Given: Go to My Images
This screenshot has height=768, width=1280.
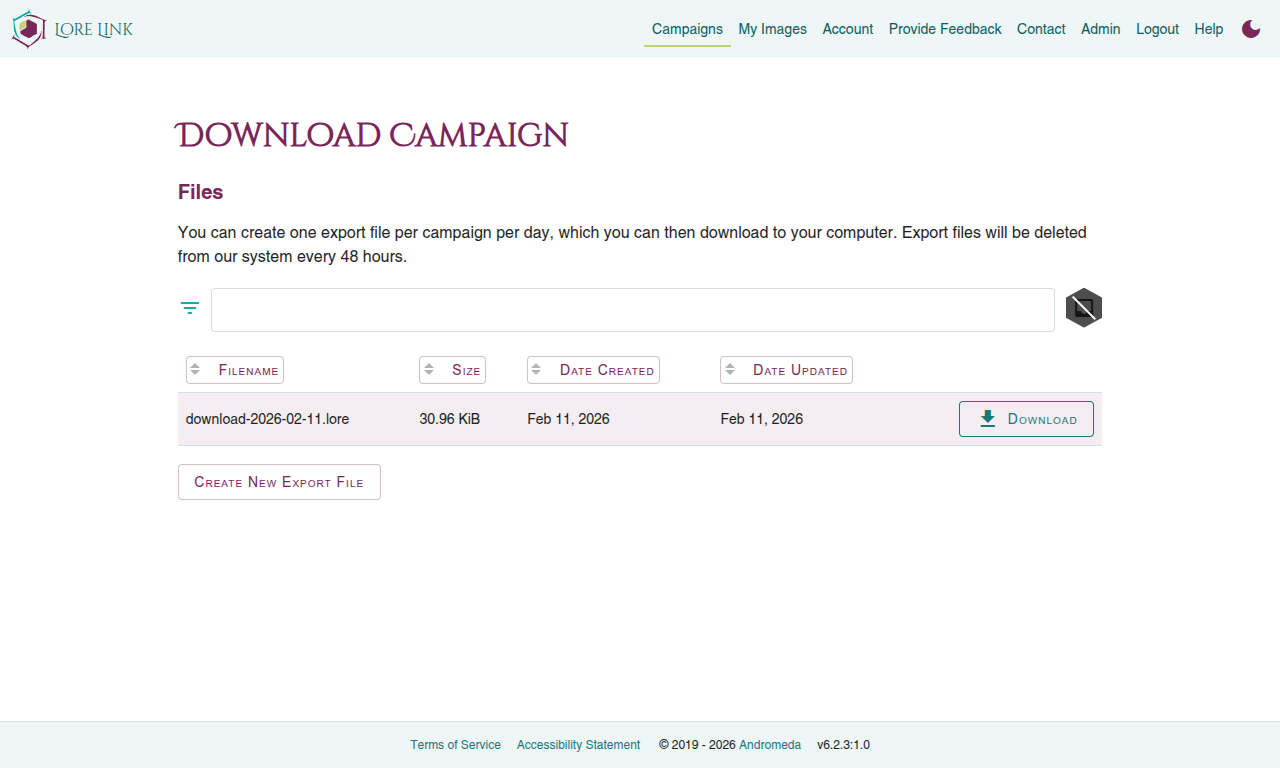Looking at the screenshot, I should click(772, 29).
